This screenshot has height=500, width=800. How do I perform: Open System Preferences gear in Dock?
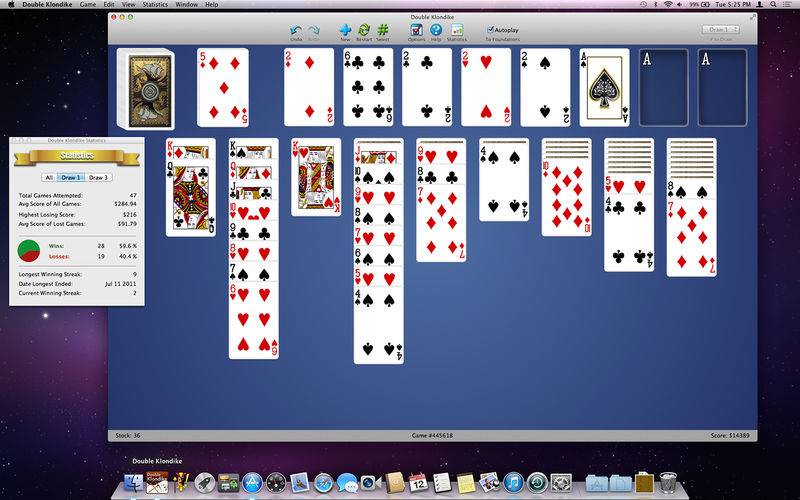[561, 483]
